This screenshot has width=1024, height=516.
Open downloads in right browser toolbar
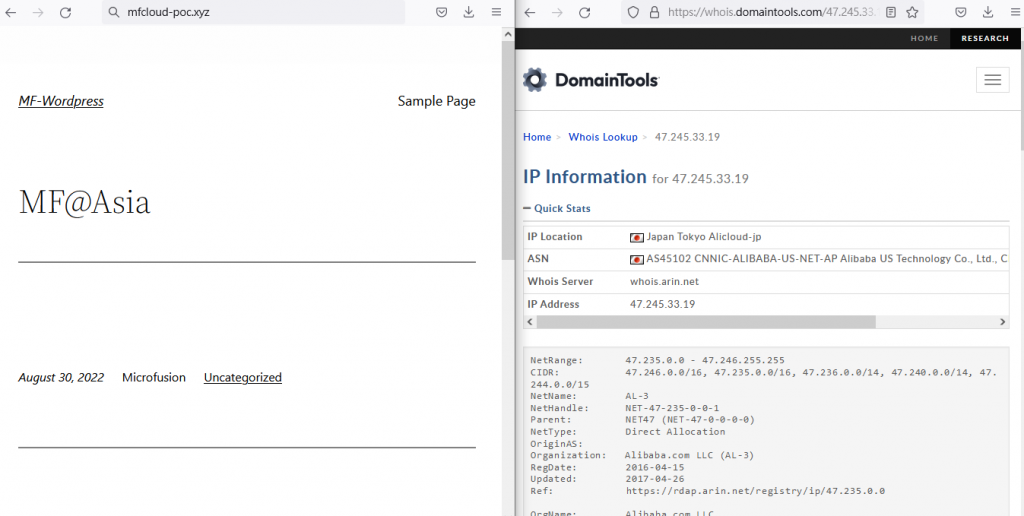tap(987, 12)
